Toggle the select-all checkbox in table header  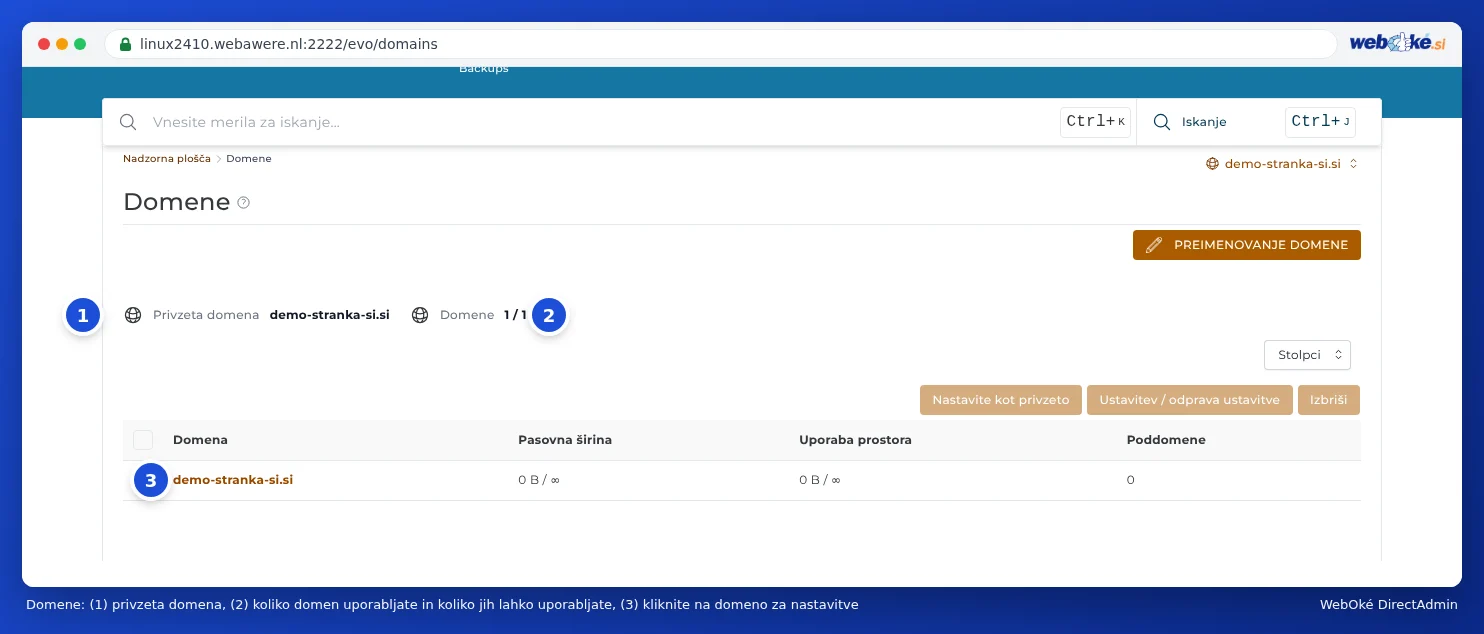[143, 440]
